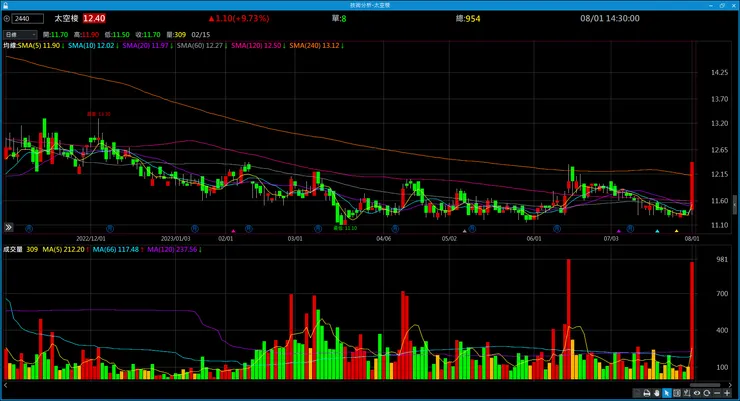
Task: Click the monthly marker right of 07/03
Action: click(x=630, y=228)
